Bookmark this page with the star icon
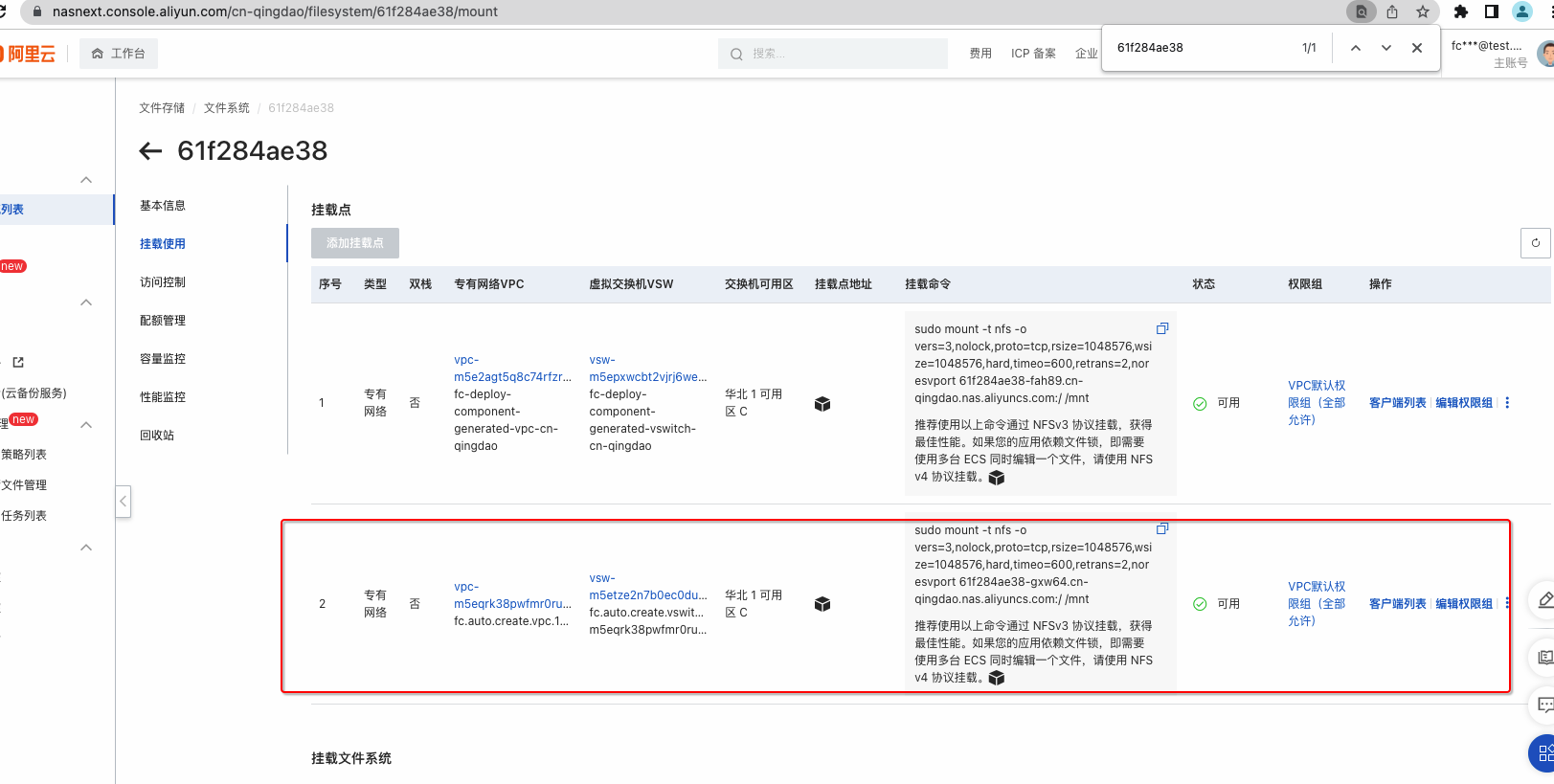Viewport: 1554px width, 784px height. (1423, 11)
